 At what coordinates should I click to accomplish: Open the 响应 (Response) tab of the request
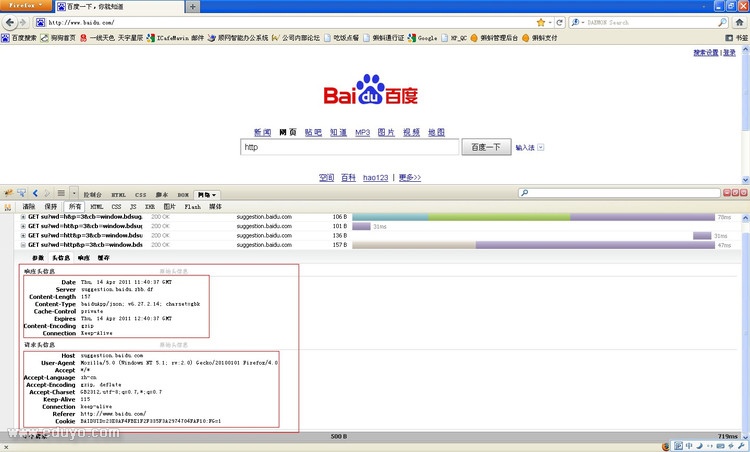click(84, 257)
